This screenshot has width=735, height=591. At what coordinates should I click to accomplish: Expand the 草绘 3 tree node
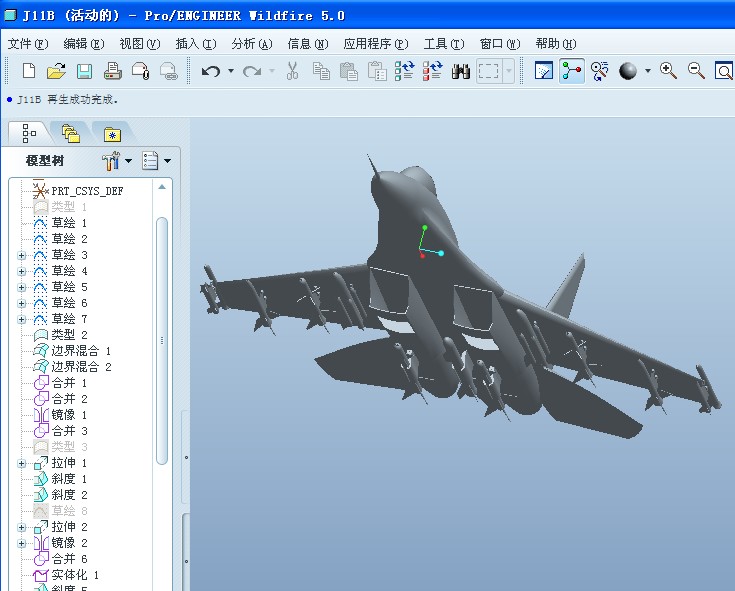click(21, 255)
